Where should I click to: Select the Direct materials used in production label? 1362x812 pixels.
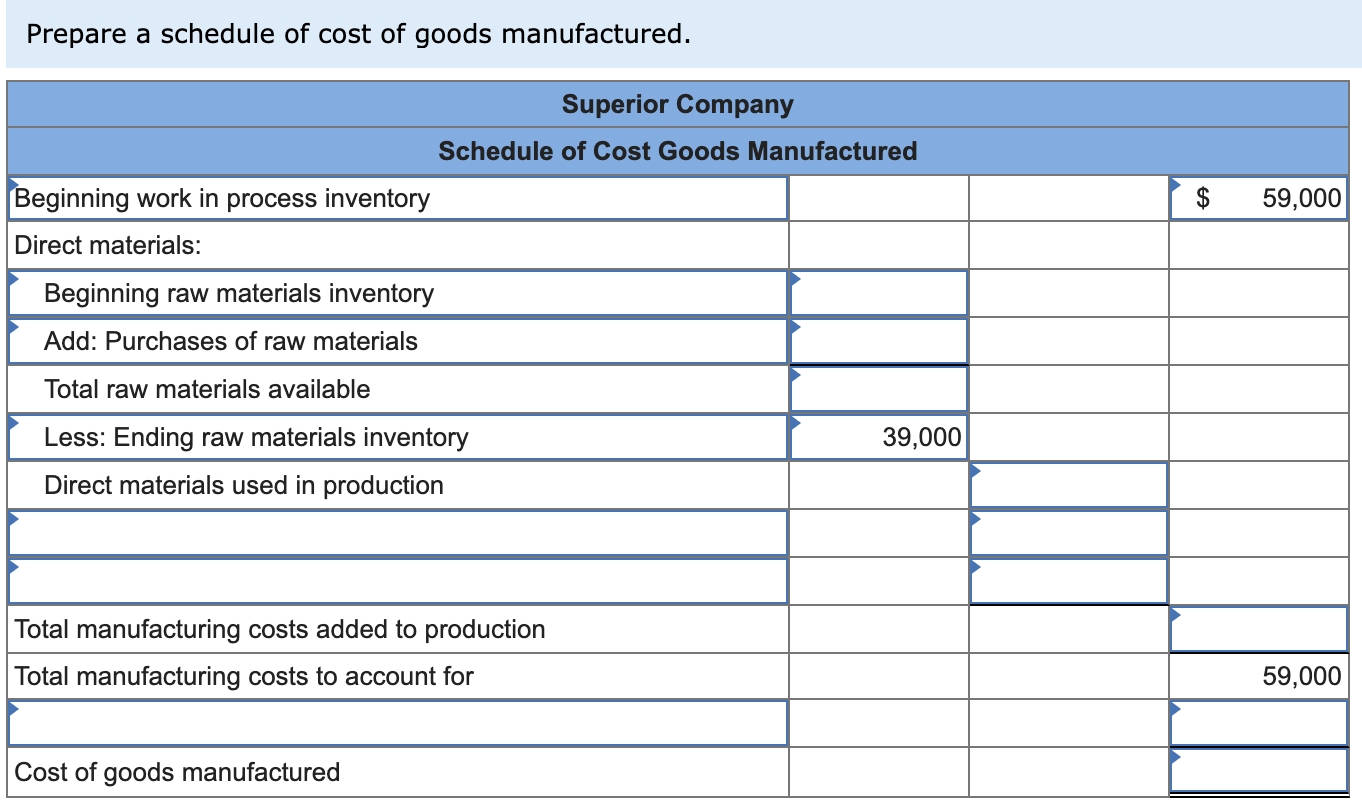coord(244,485)
